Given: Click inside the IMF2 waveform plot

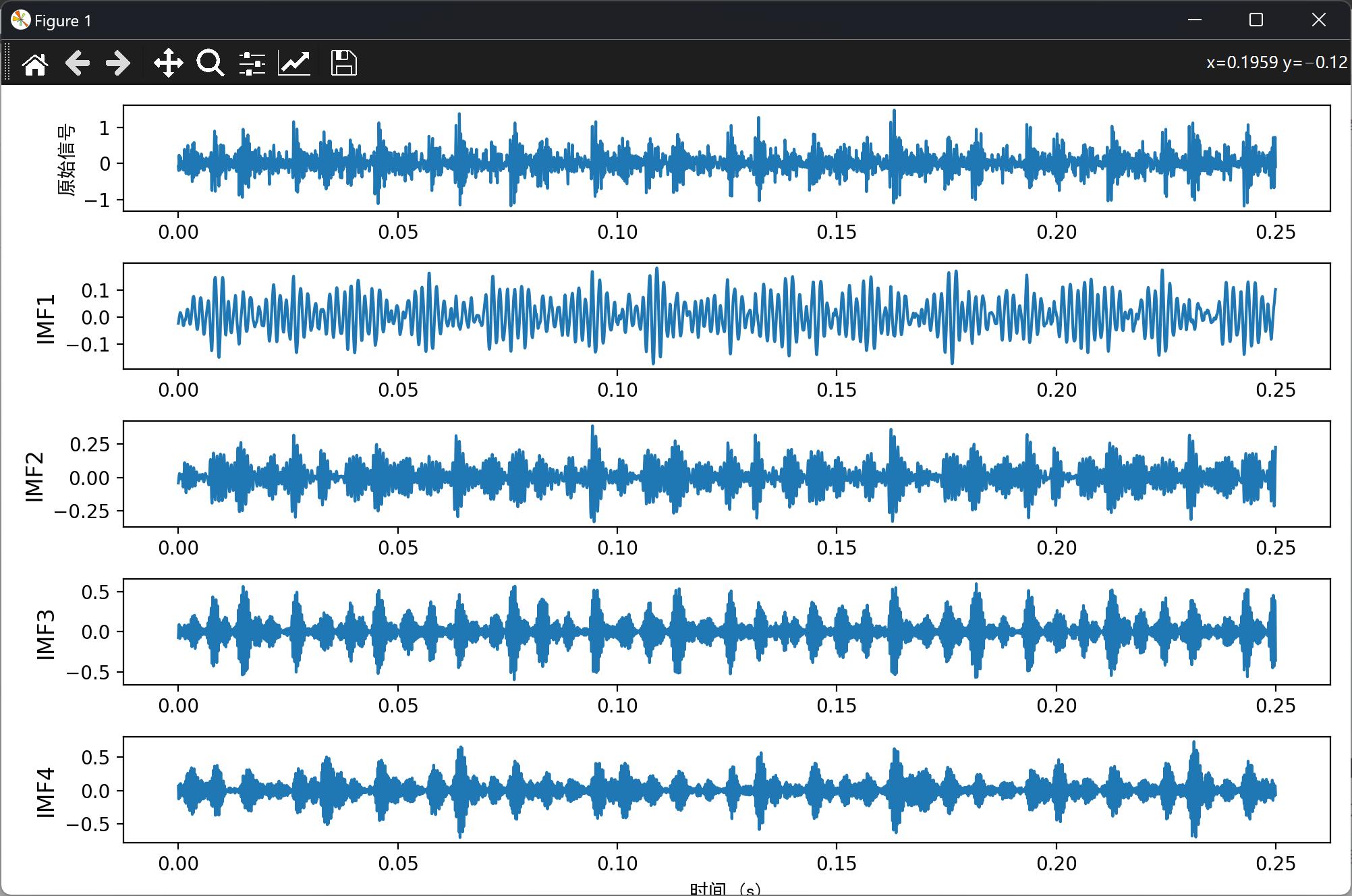Looking at the screenshot, I should (726, 474).
